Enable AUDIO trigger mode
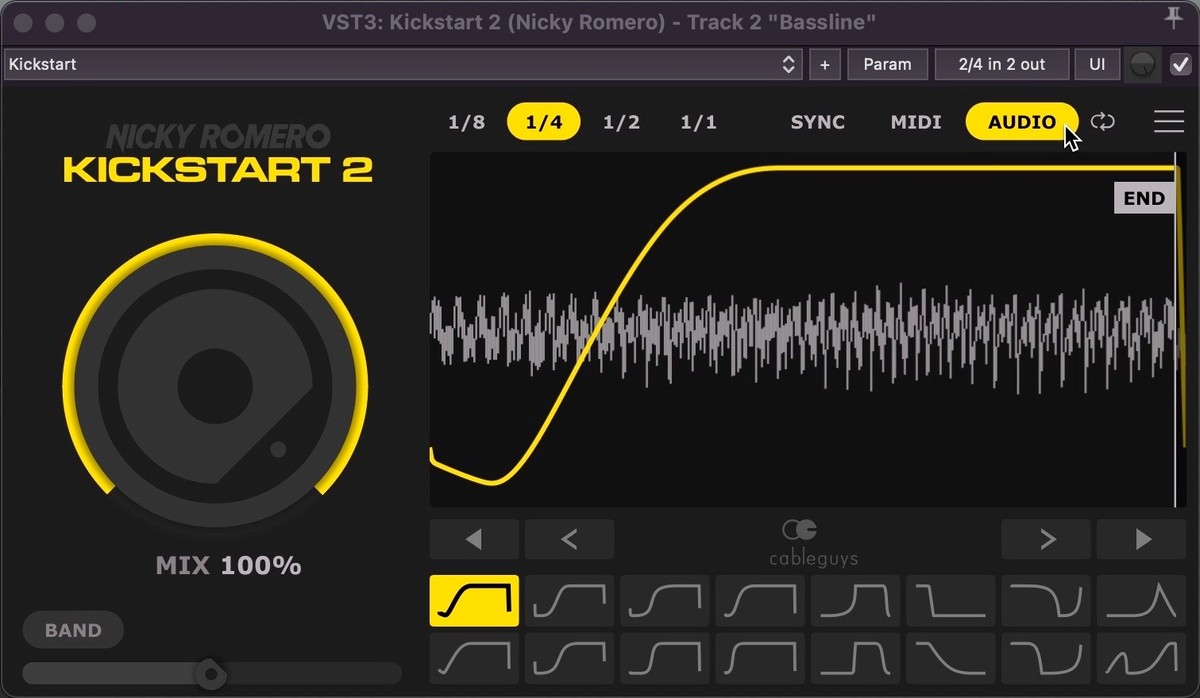 click(1021, 122)
